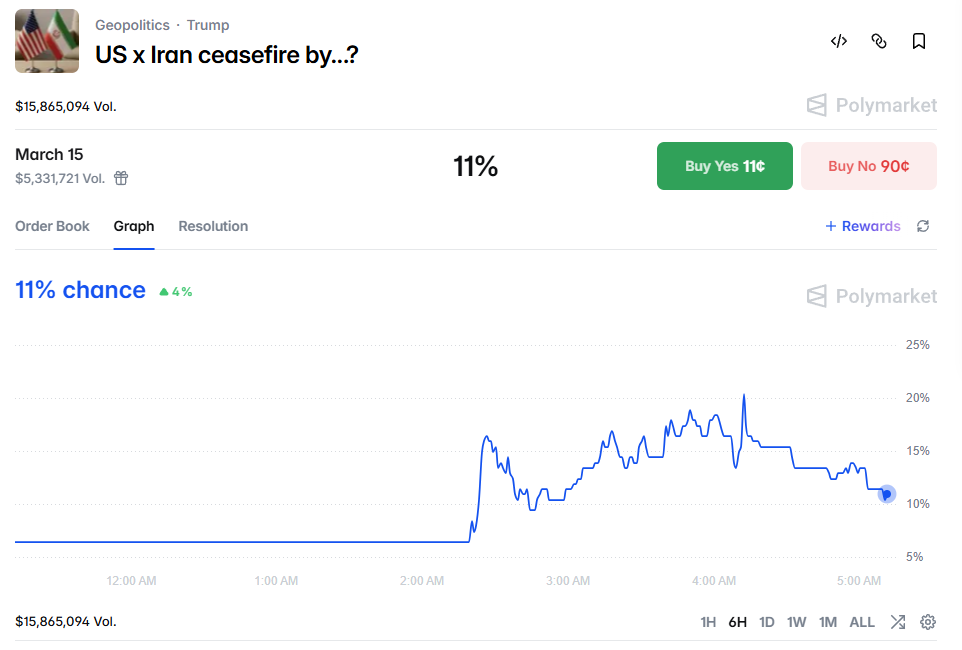Bookmark this ceasefire market
Image resolution: width=962 pixels, height=650 pixels.
919,41
